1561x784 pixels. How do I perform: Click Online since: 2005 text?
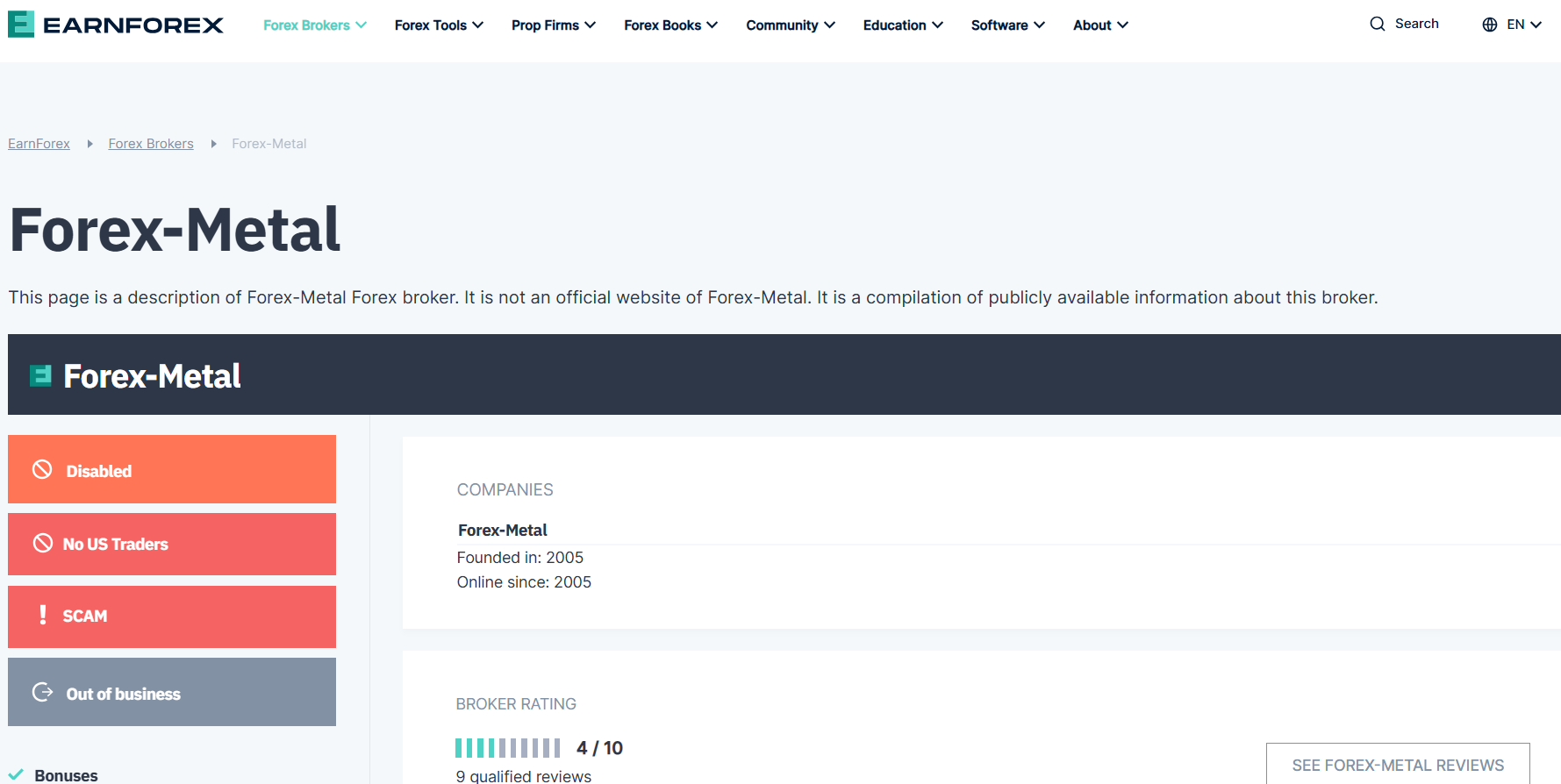pos(524,582)
